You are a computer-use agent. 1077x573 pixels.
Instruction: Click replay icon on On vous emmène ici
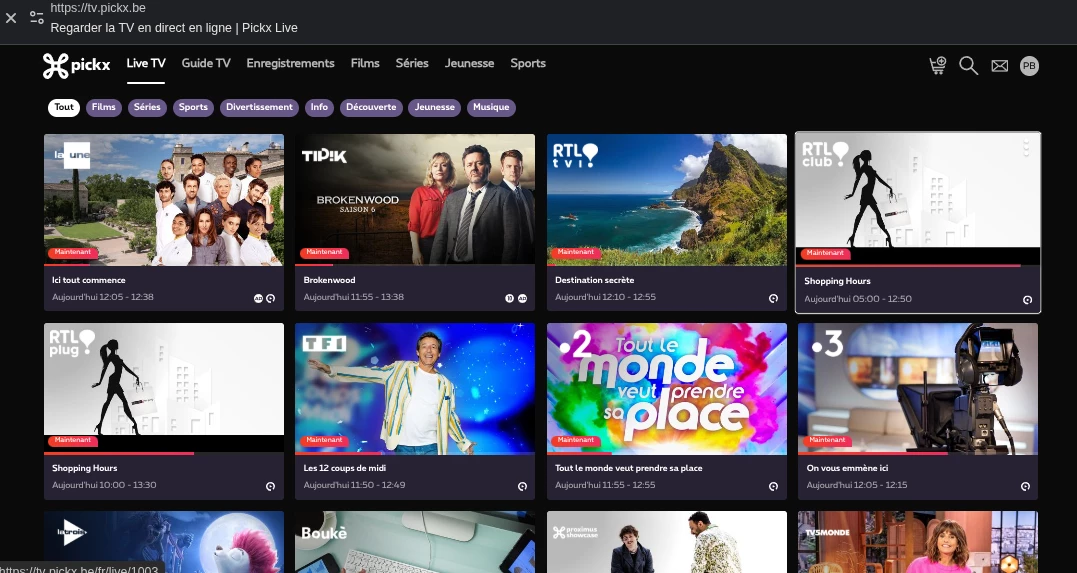[1025, 486]
